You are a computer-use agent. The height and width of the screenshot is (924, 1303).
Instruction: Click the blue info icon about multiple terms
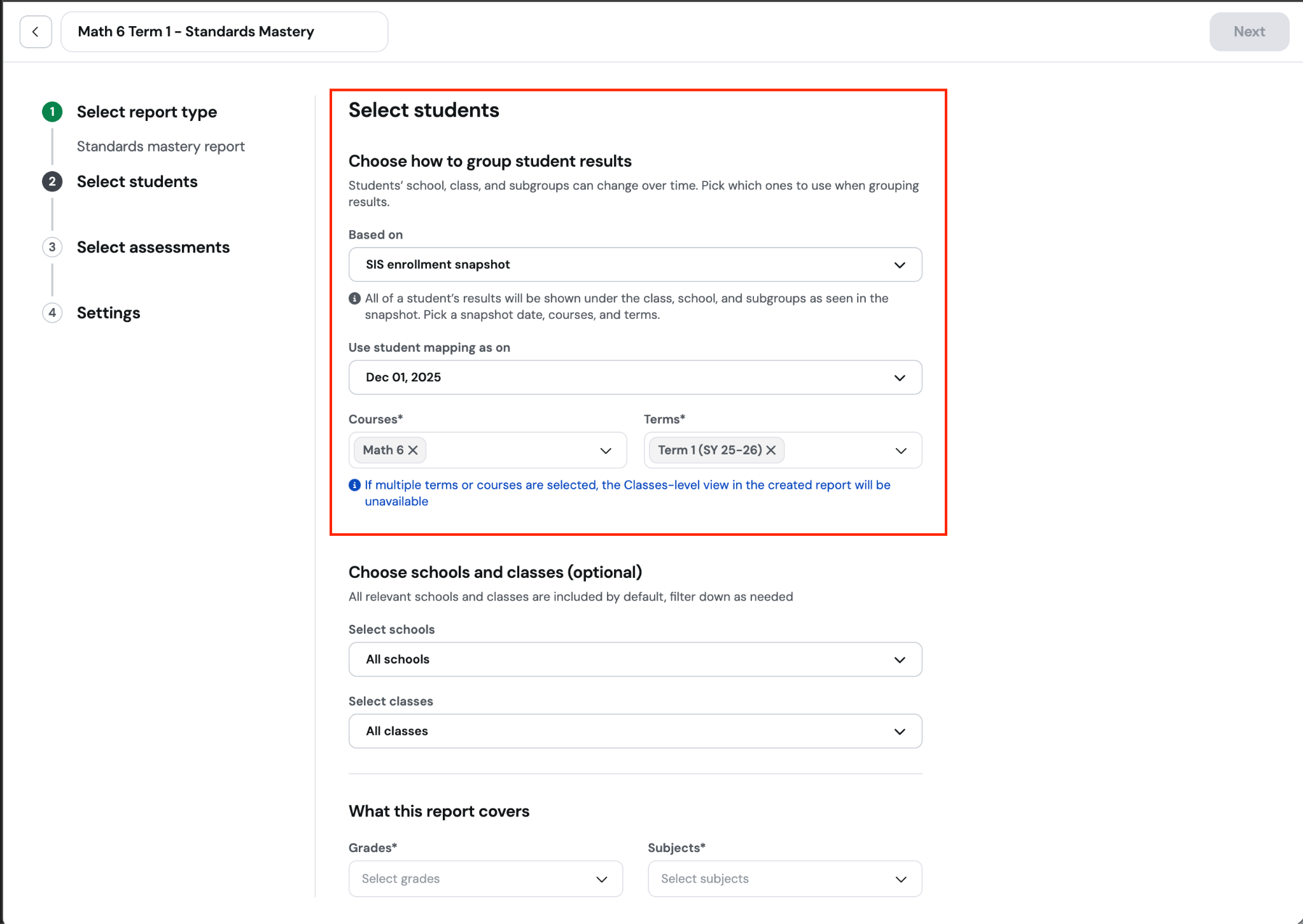pos(355,486)
